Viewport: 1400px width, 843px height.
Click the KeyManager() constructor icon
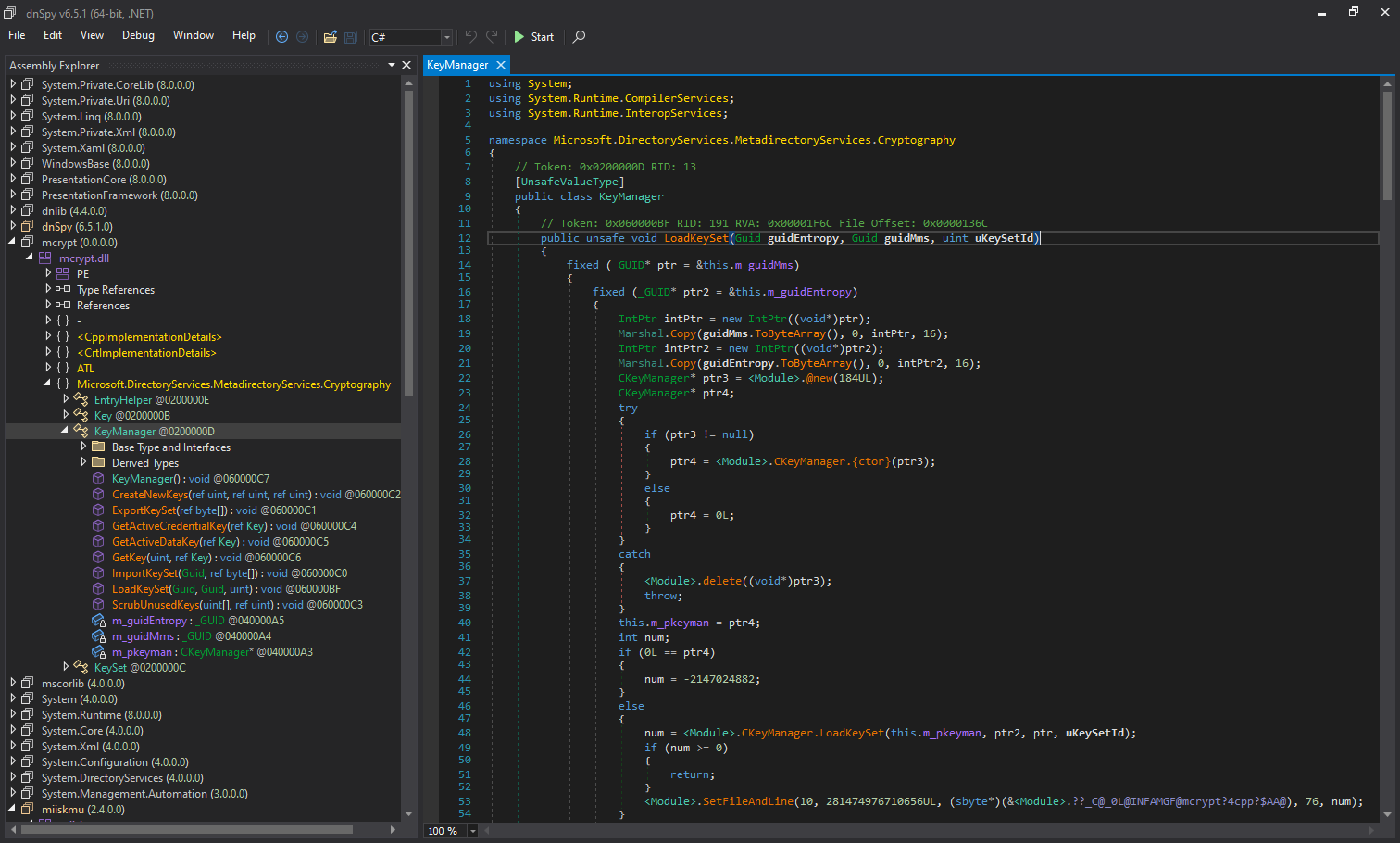click(98, 478)
